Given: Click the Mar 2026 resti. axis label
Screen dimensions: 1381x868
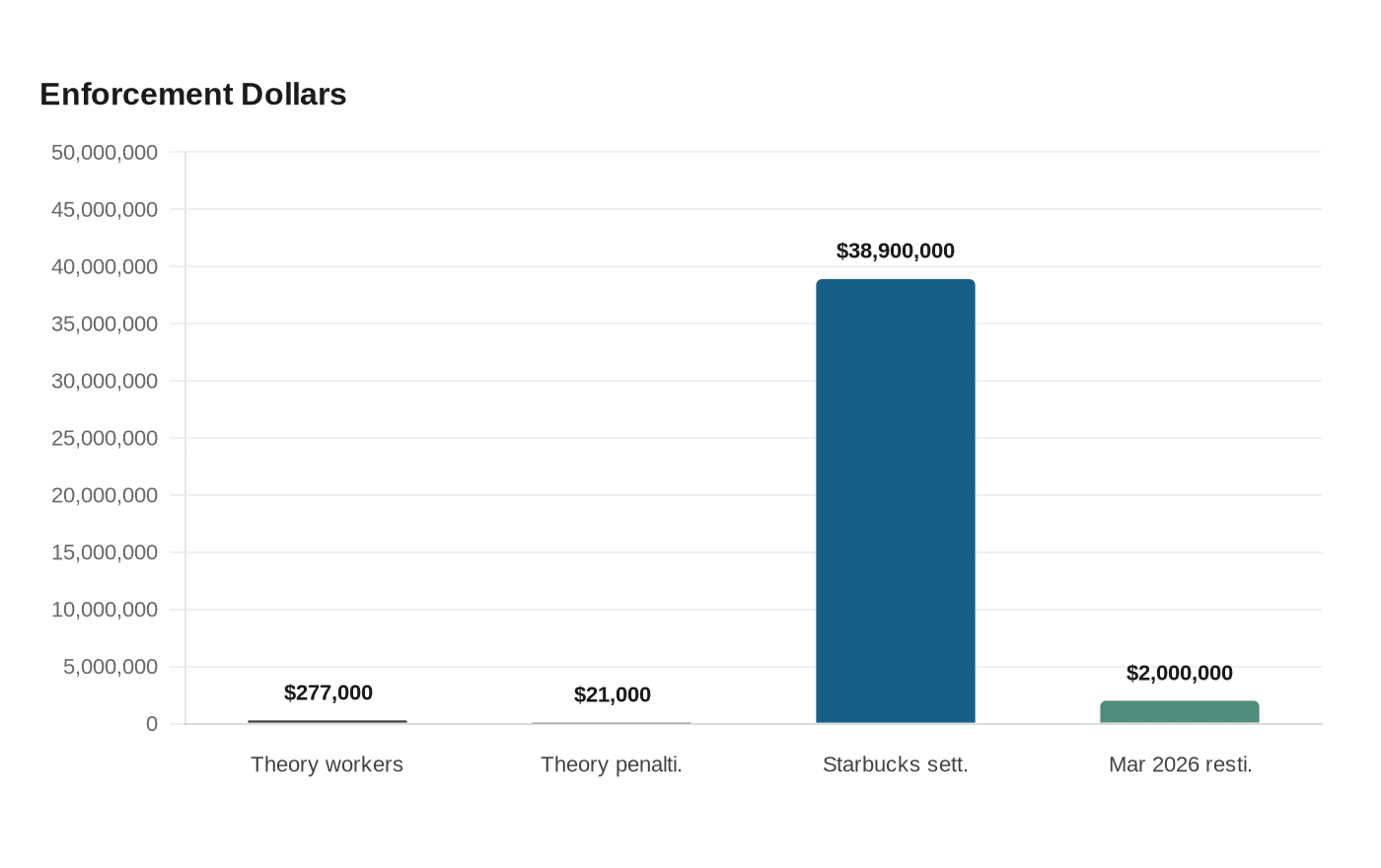Looking at the screenshot, I should (x=1181, y=764).
